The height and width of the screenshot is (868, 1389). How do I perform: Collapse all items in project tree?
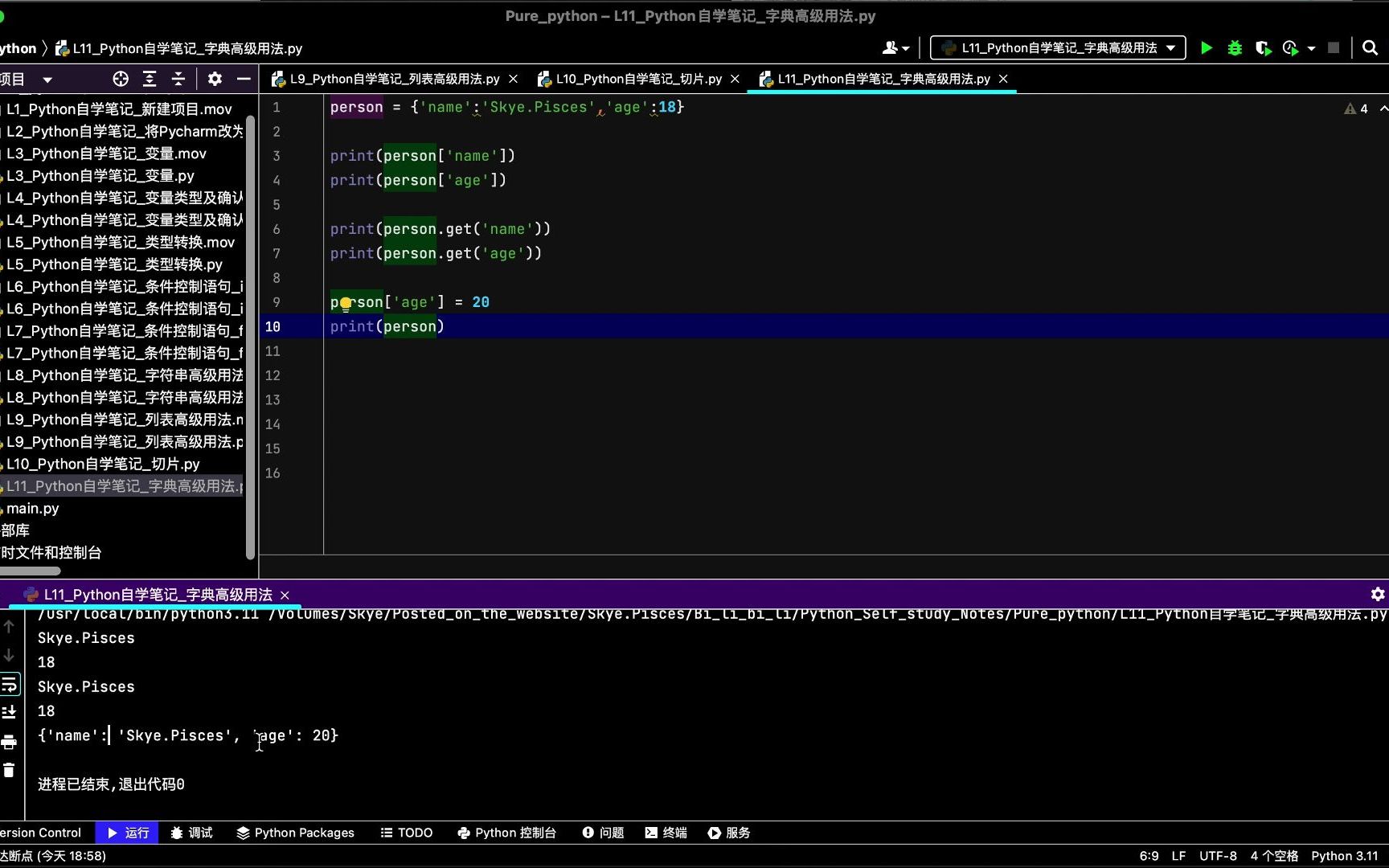[178, 79]
